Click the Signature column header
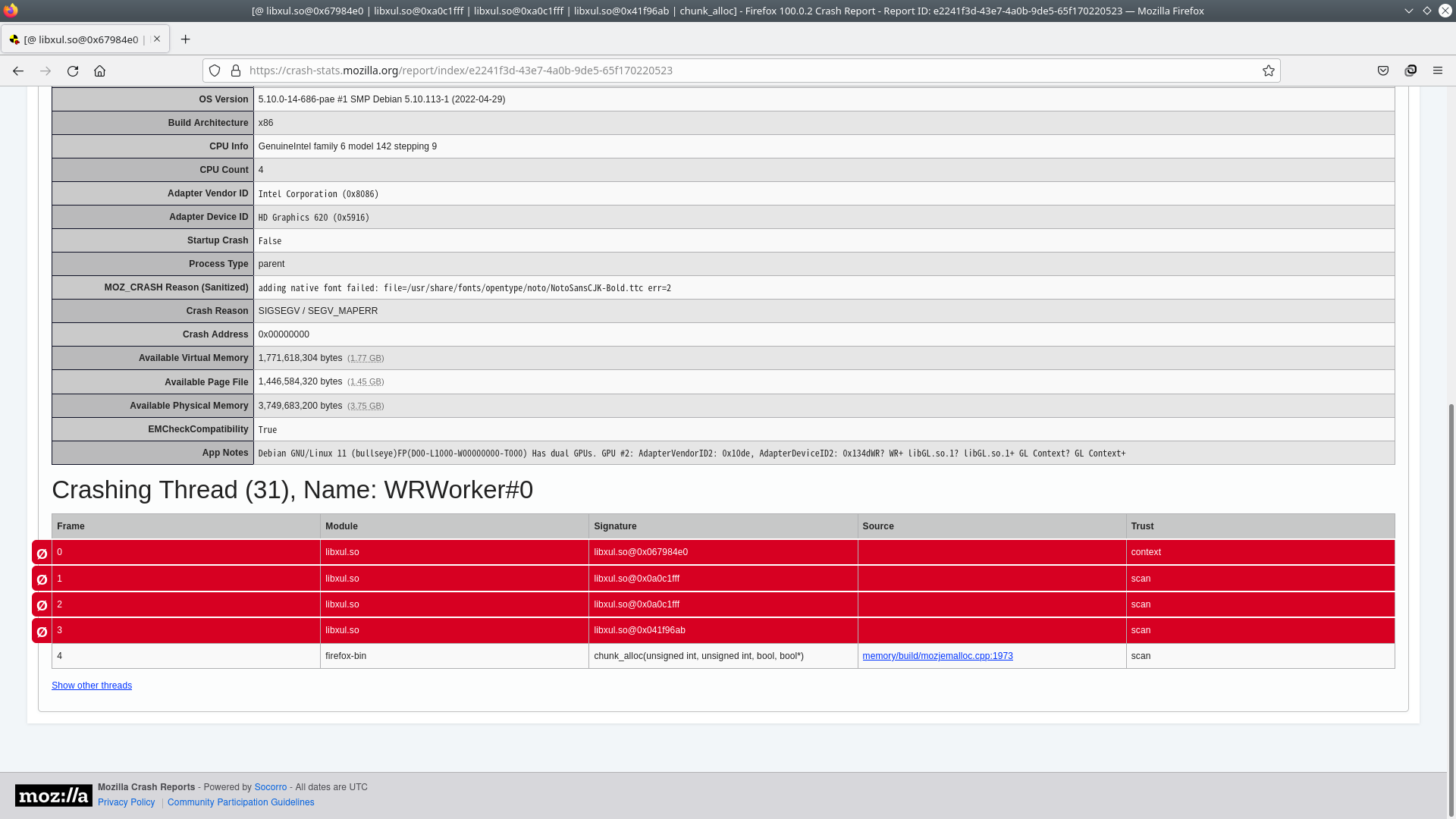Screen dimensions: 1456x819 pyautogui.click(x=723, y=526)
